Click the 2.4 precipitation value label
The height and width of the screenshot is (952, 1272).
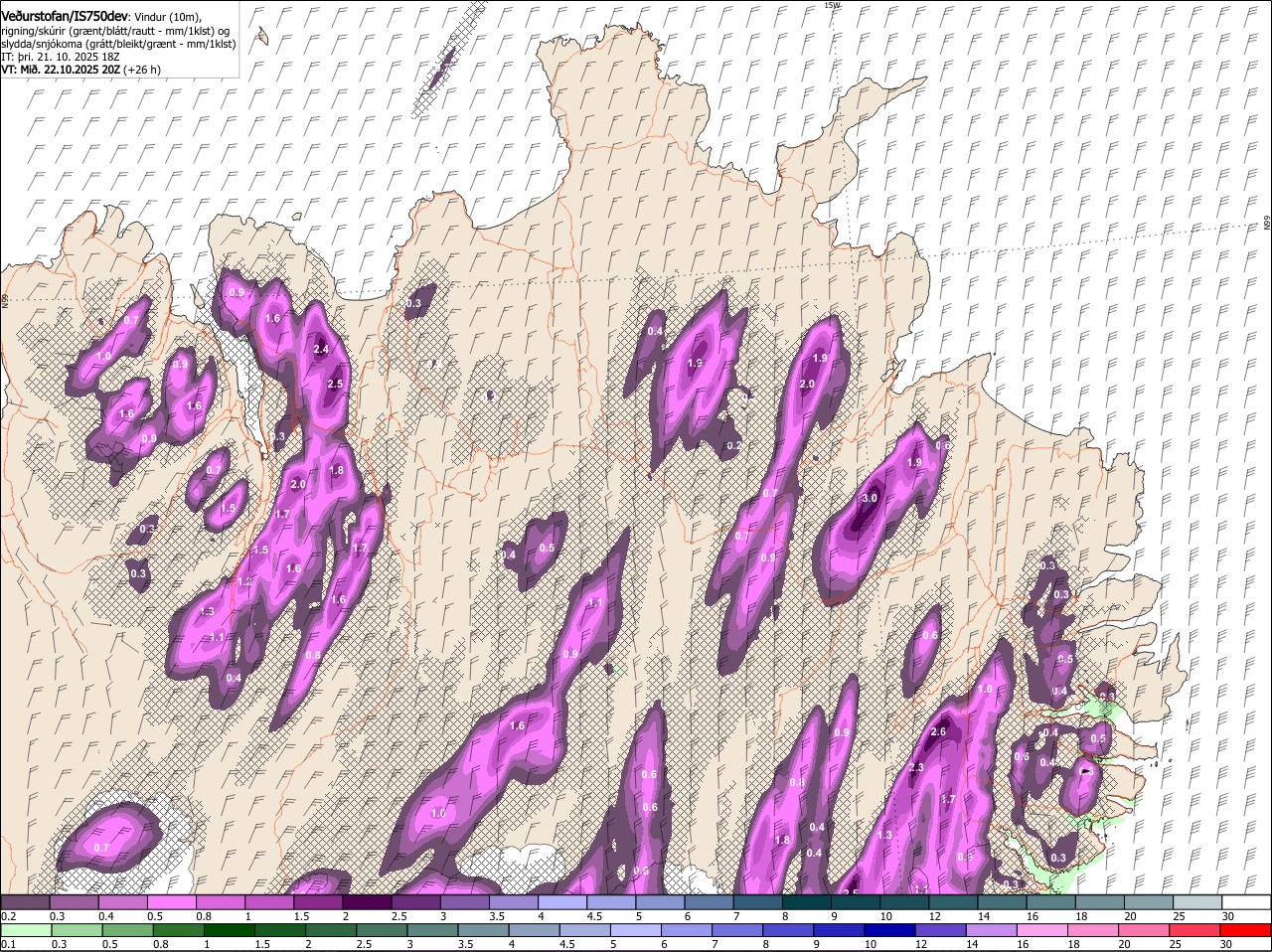(x=320, y=350)
